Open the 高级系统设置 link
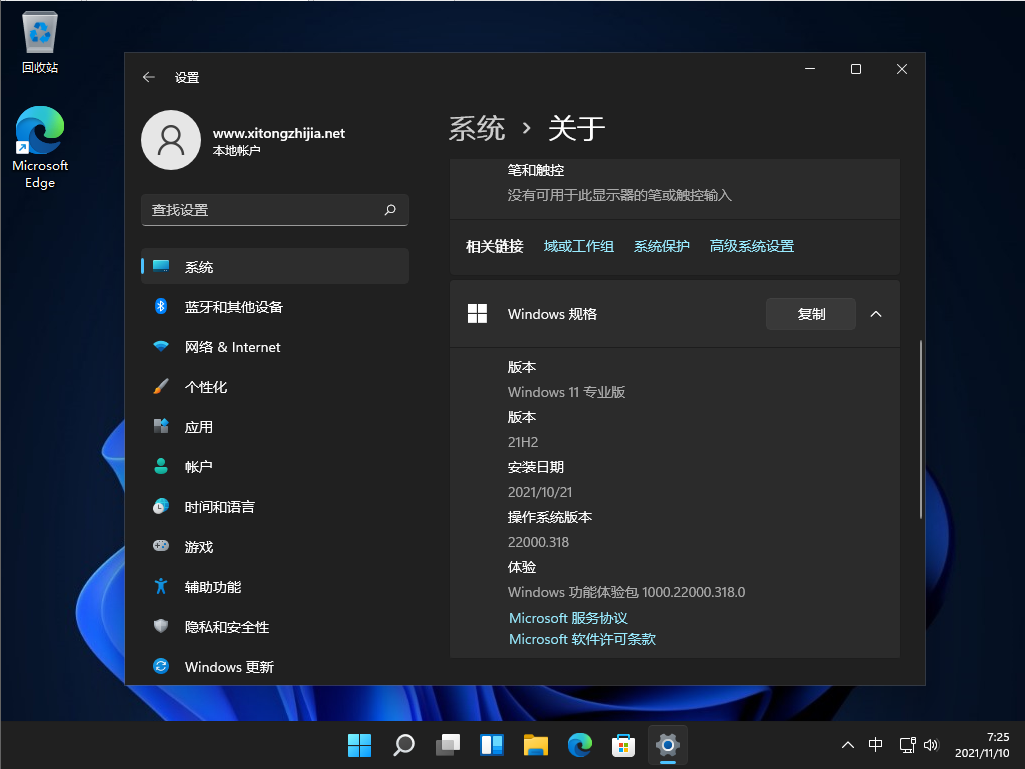Image resolution: width=1025 pixels, height=769 pixels. tap(751, 245)
